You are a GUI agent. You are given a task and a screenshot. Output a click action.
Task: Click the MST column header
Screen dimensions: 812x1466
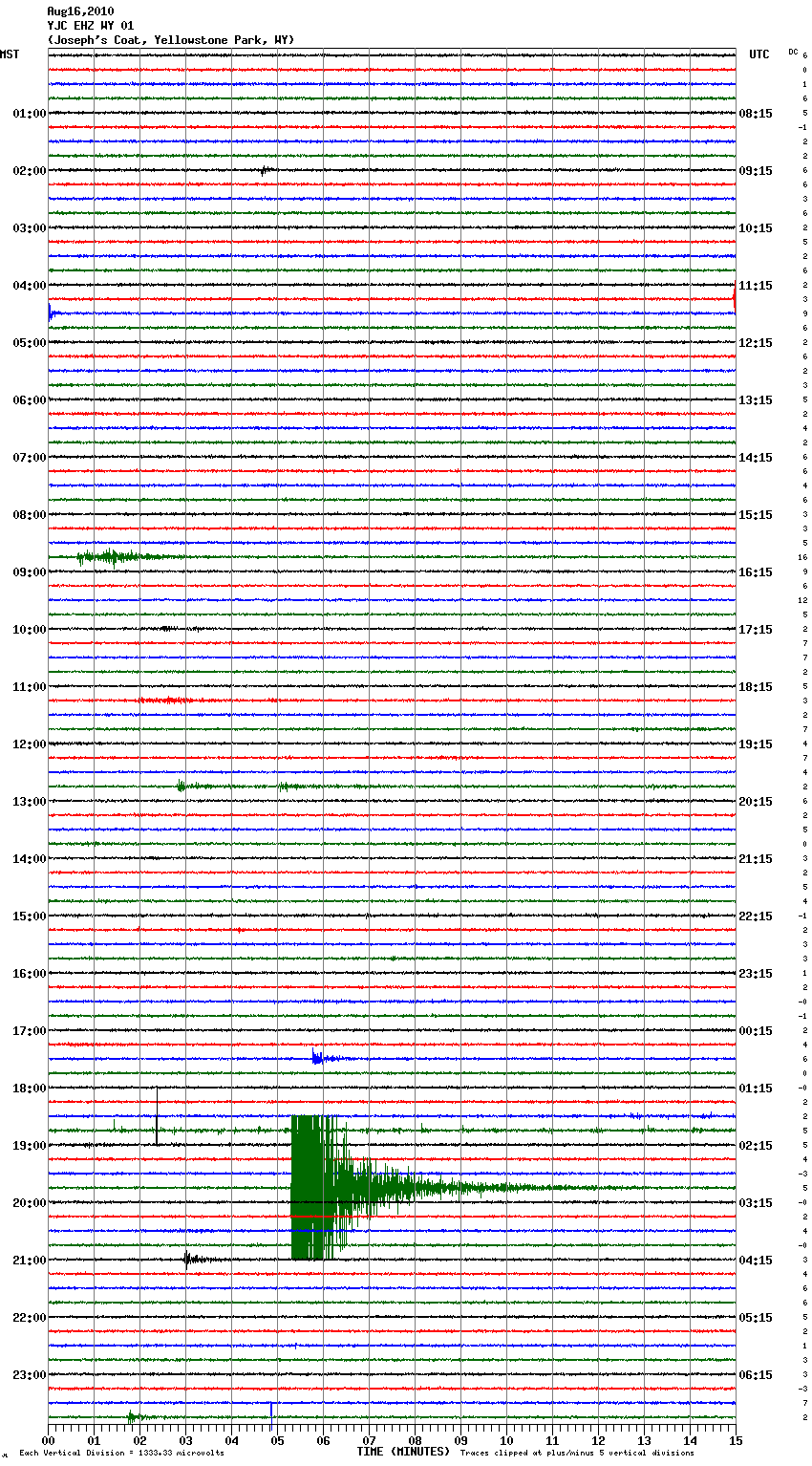(x=10, y=54)
